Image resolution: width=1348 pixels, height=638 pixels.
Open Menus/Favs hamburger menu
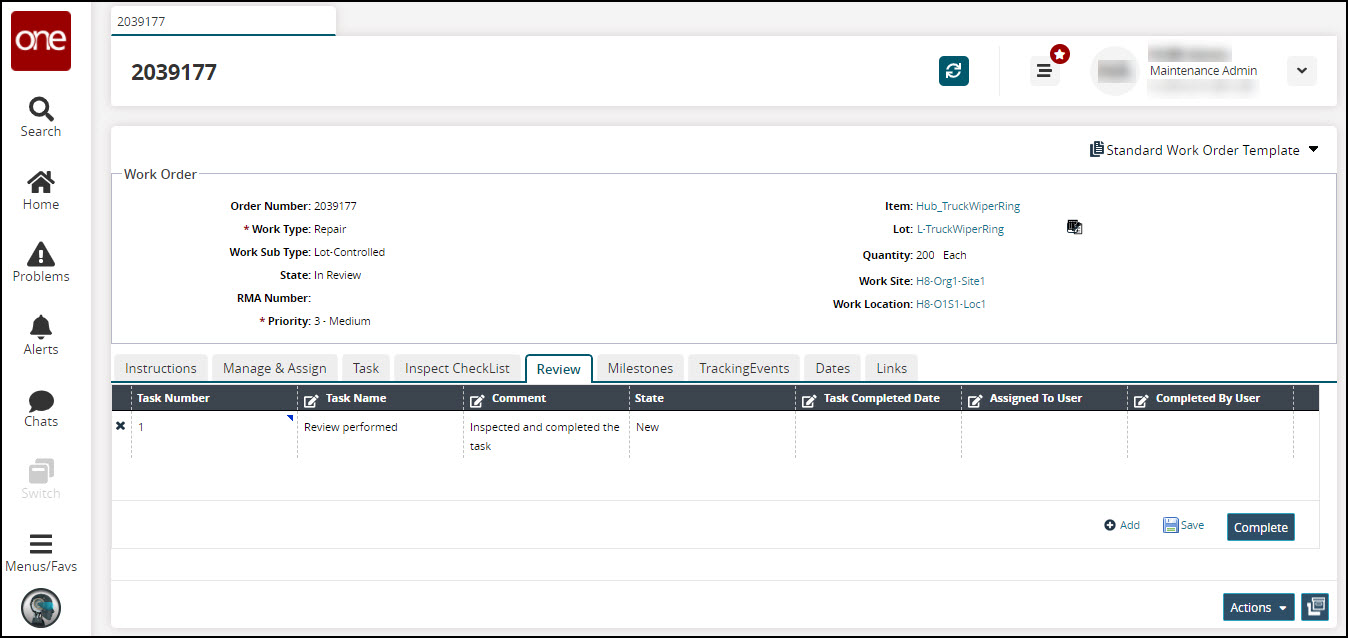click(41, 553)
